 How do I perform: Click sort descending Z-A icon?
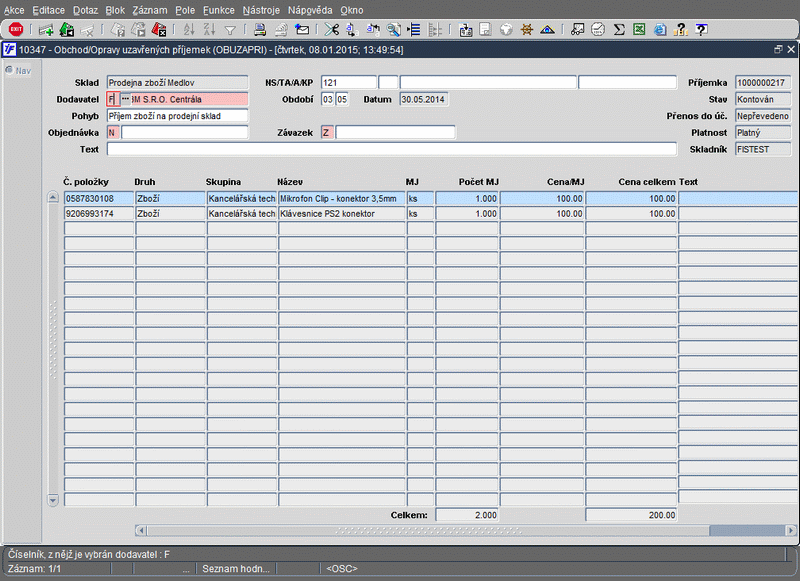[210, 30]
